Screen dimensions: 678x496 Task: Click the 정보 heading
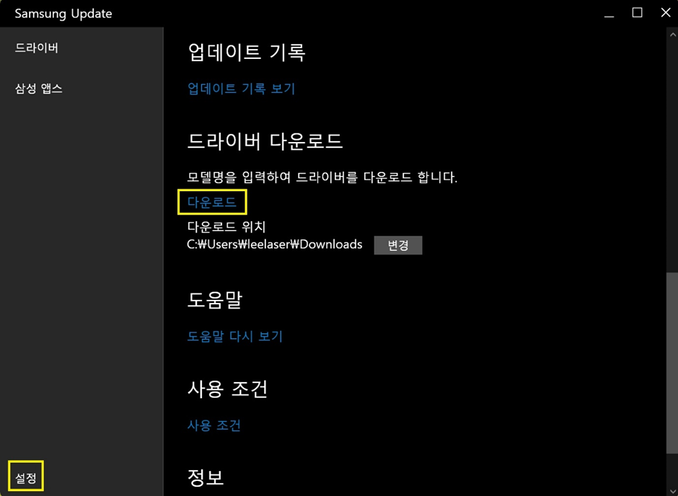pos(205,477)
